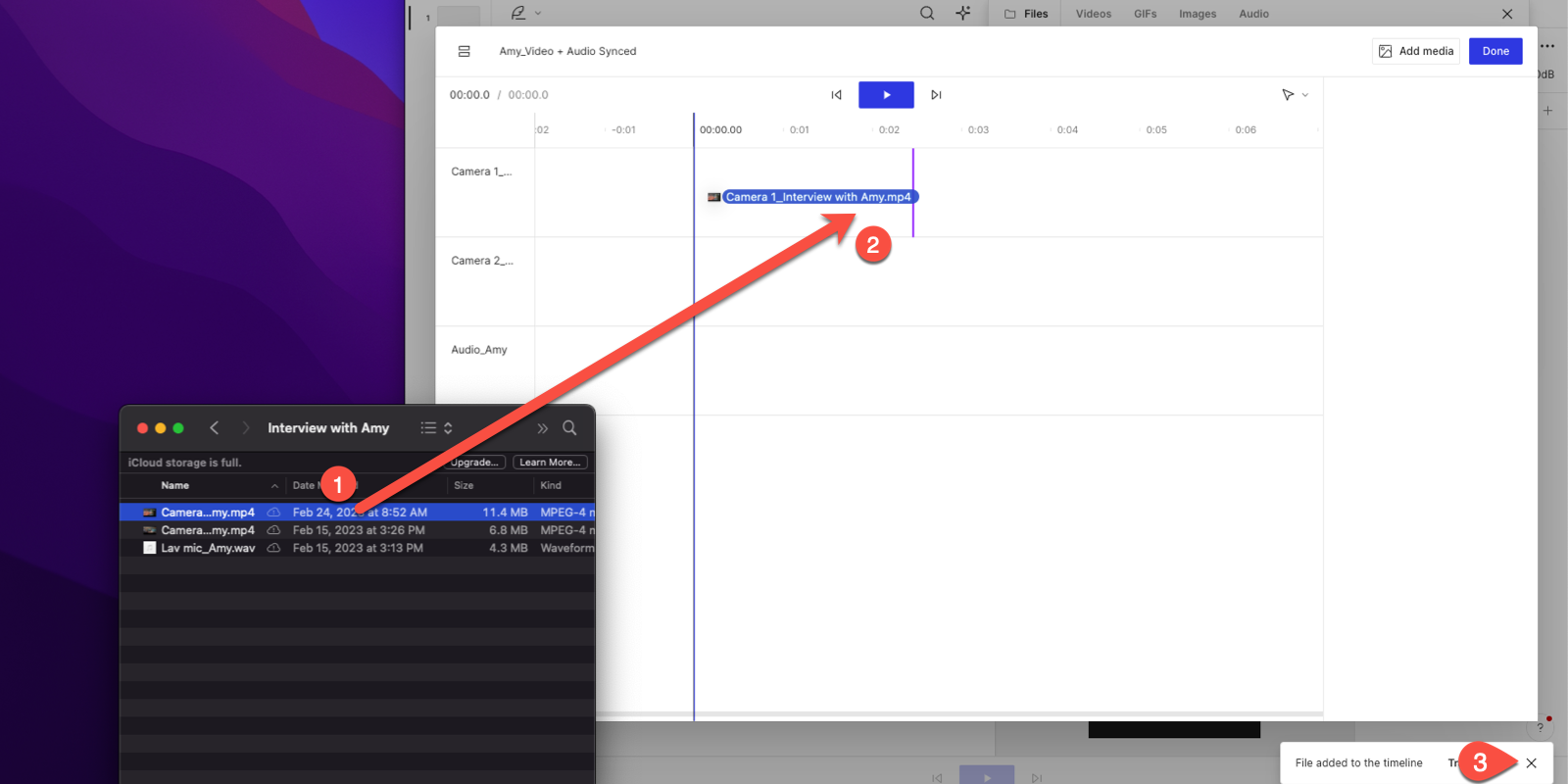Switch to the Images tab
Image resolution: width=1568 pixels, height=784 pixels.
click(x=1197, y=14)
